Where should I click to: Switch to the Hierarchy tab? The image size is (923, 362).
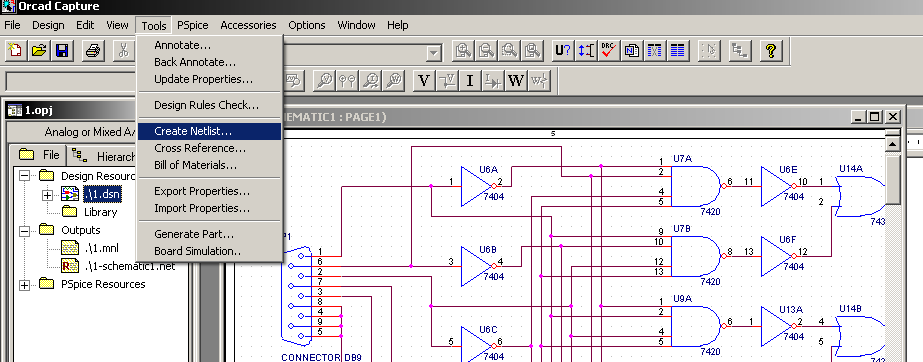[x=102, y=156]
